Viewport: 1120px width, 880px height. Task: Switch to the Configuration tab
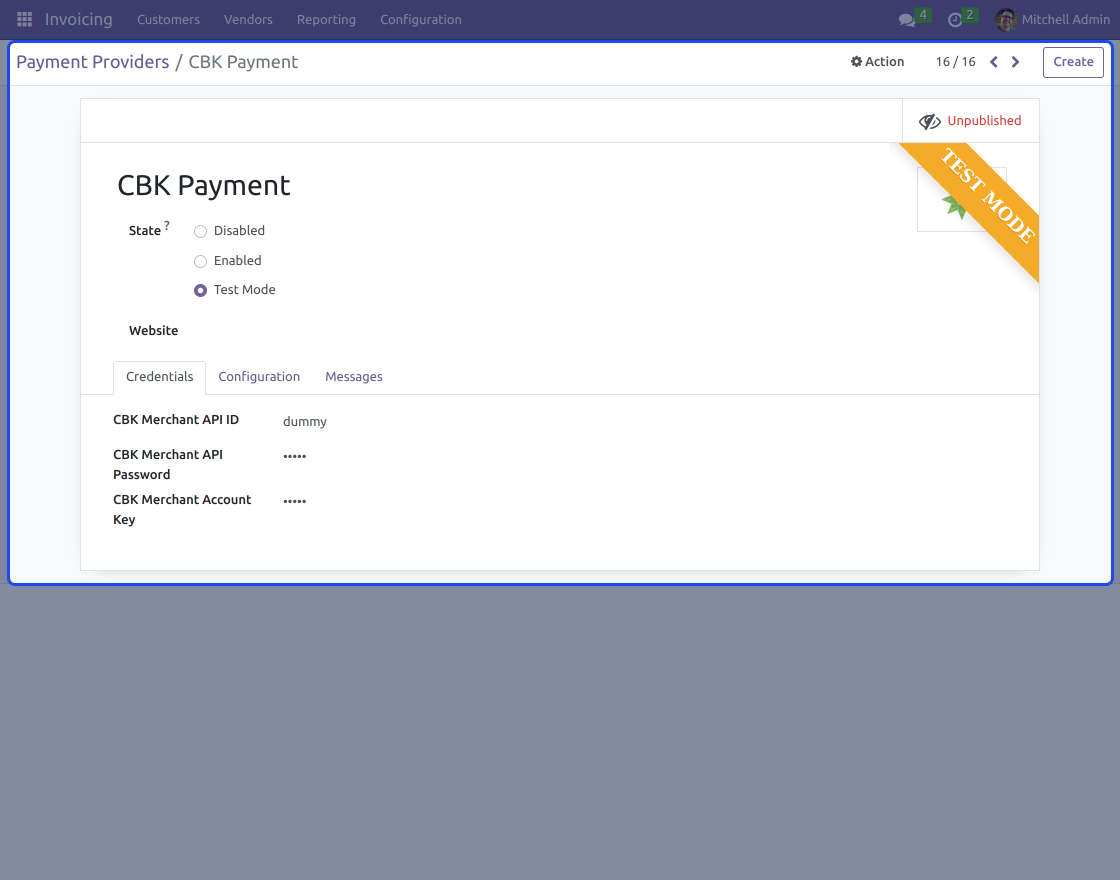click(259, 376)
